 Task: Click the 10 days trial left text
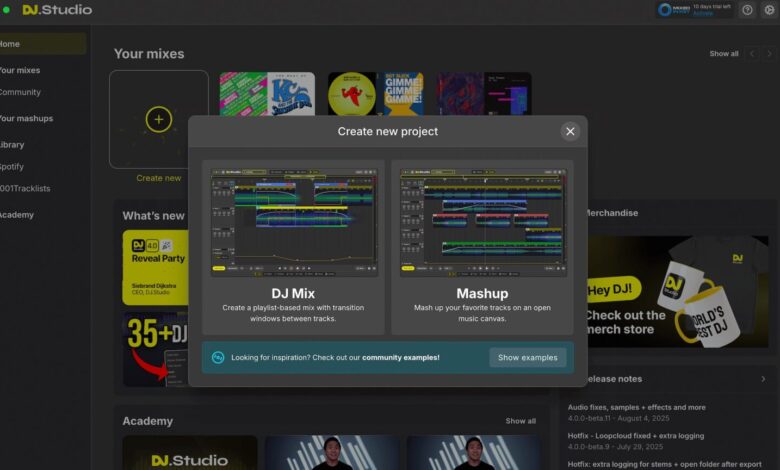[x=712, y=6]
